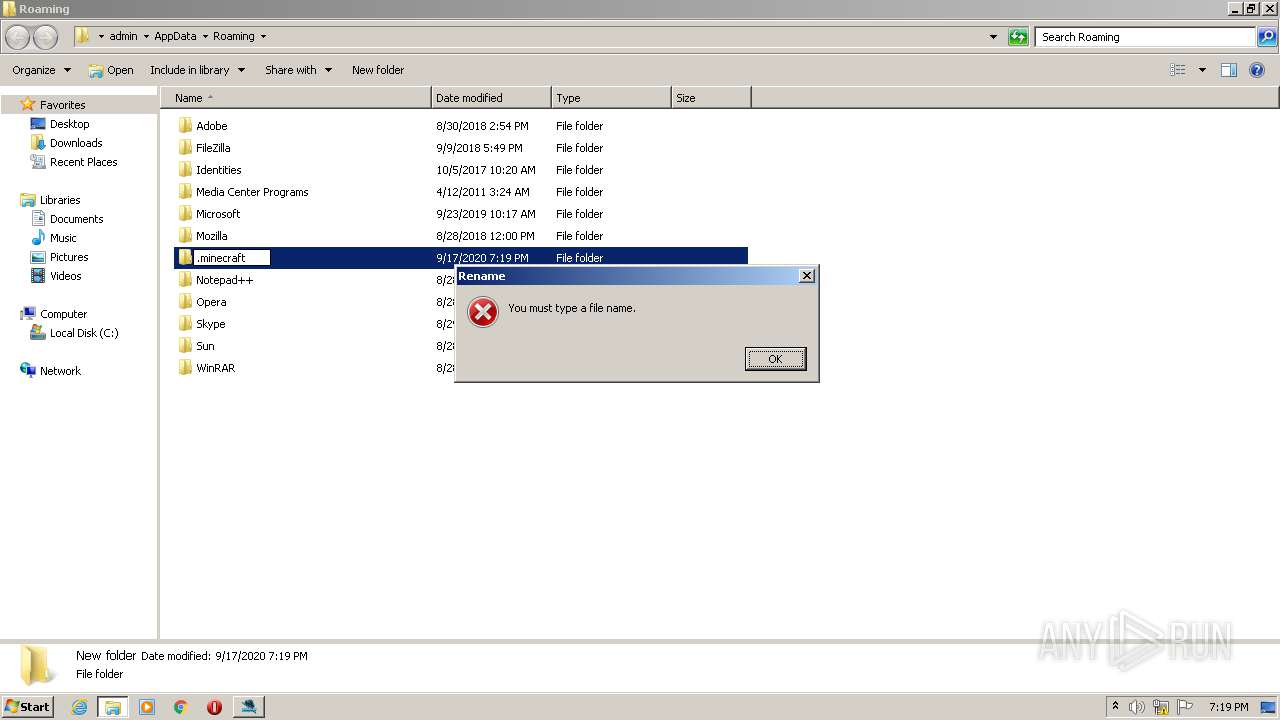Open the Organize menu
This screenshot has width=1280, height=720.
pyautogui.click(x=42, y=70)
